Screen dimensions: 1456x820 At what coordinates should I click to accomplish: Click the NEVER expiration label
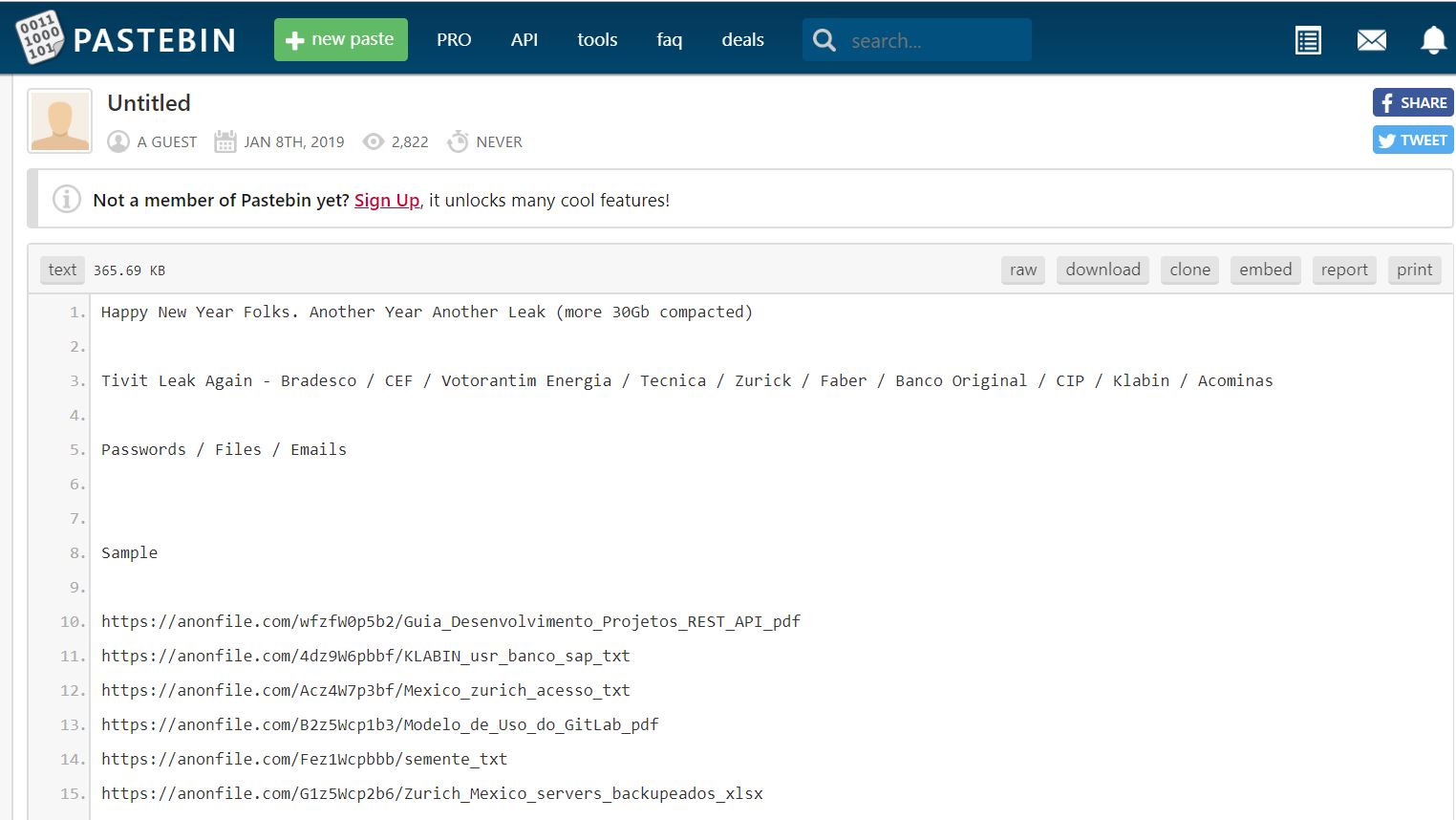[x=499, y=141]
